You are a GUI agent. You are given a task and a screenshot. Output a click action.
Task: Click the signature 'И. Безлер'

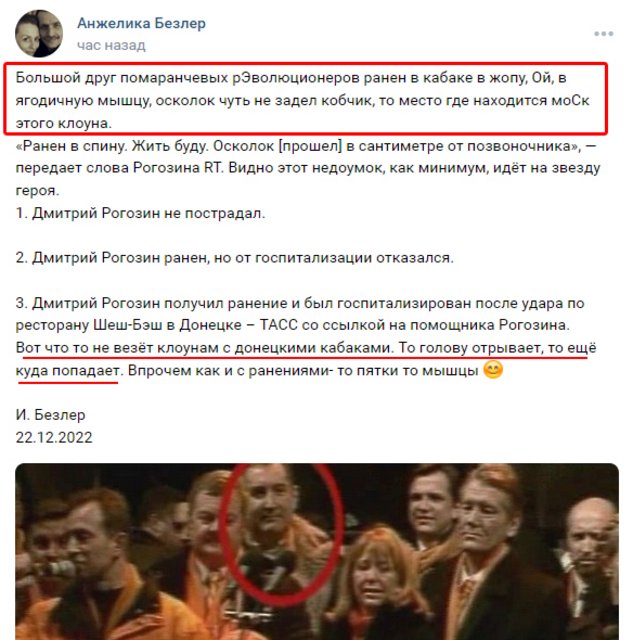[x=51, y=415]
